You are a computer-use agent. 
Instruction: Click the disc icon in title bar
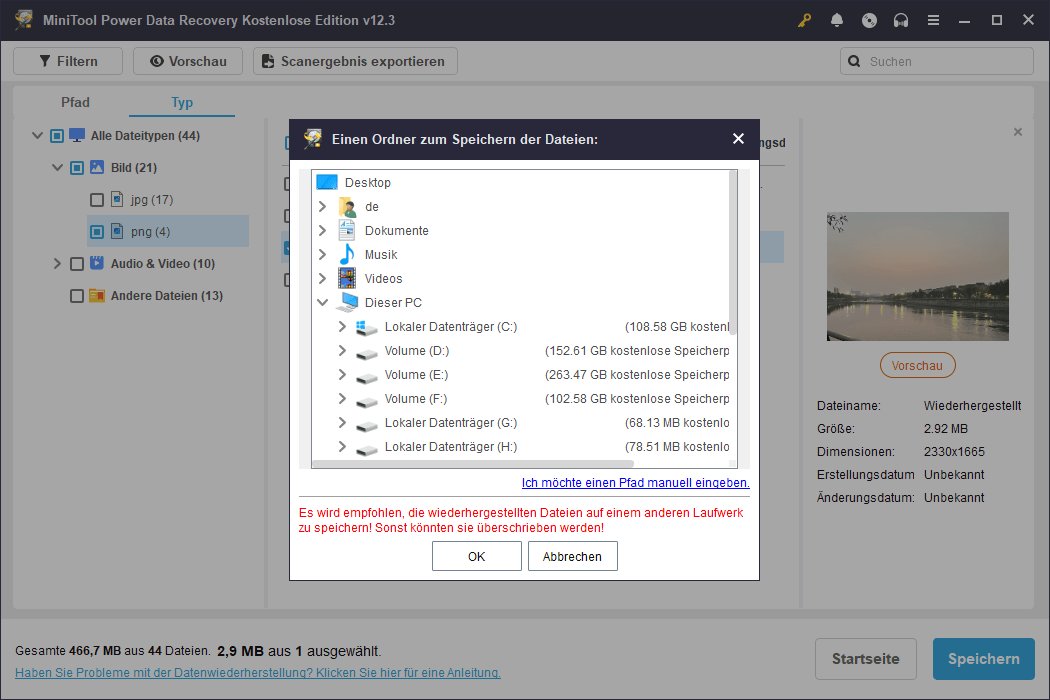pos(869,20)
